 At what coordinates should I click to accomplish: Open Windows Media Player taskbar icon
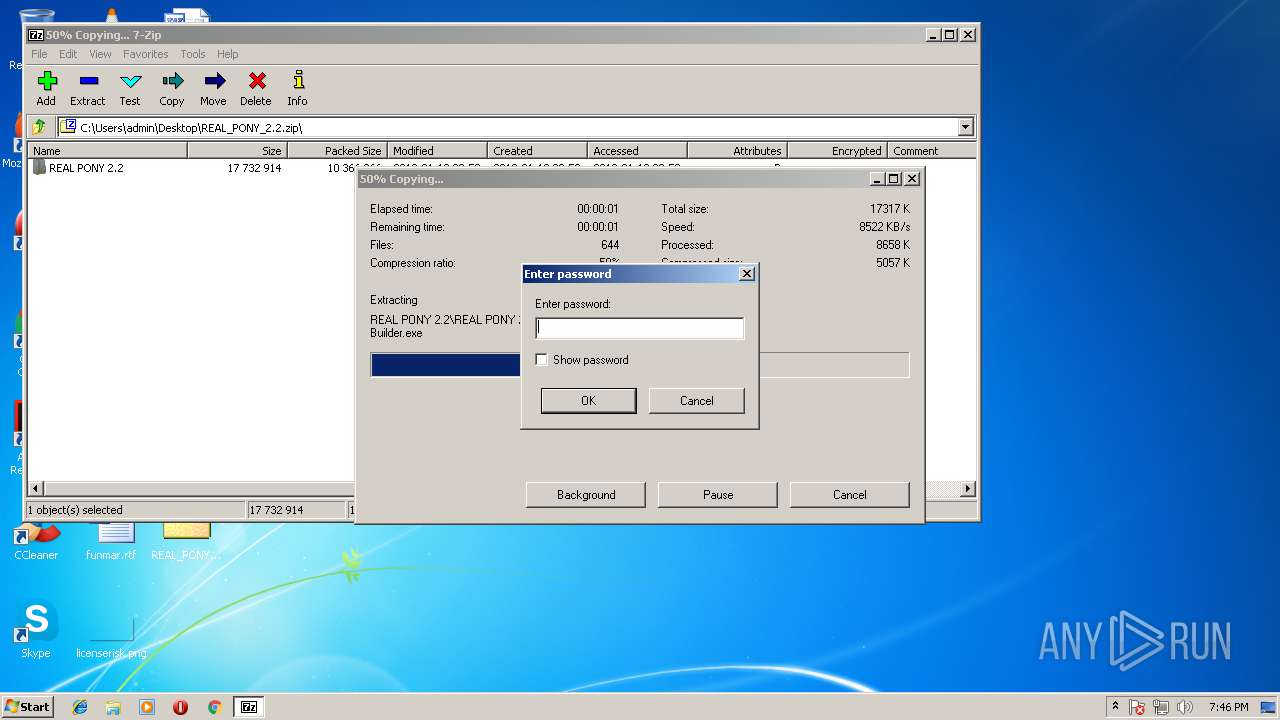[x=147, y=707]
